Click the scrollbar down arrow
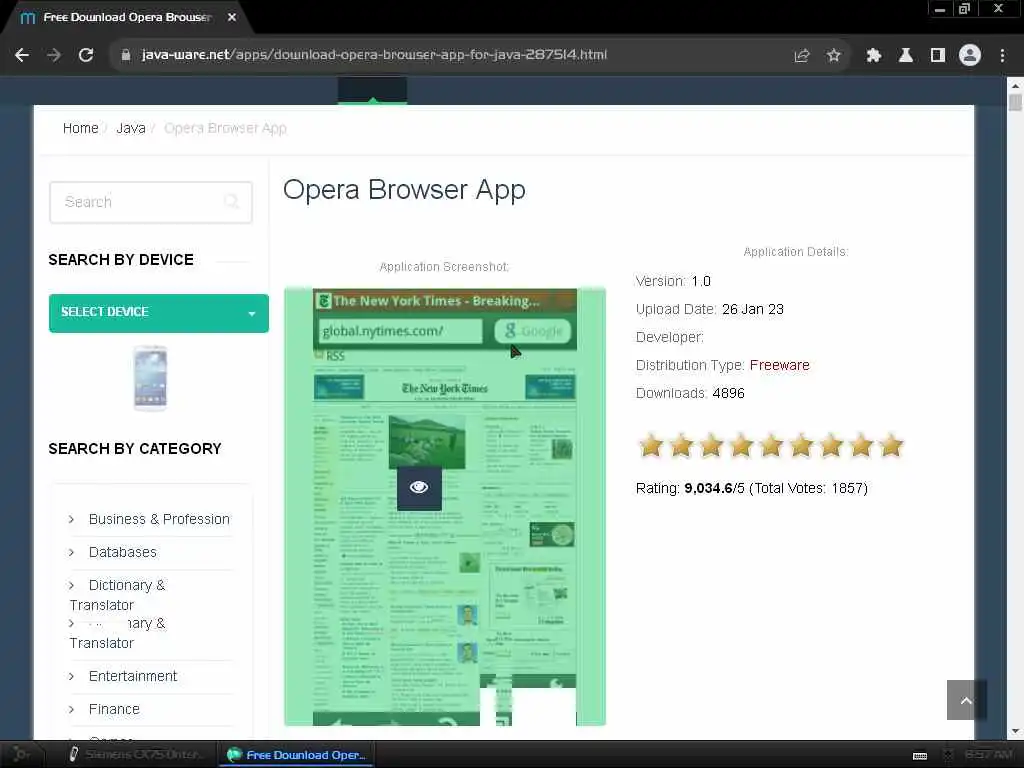 1015,731
